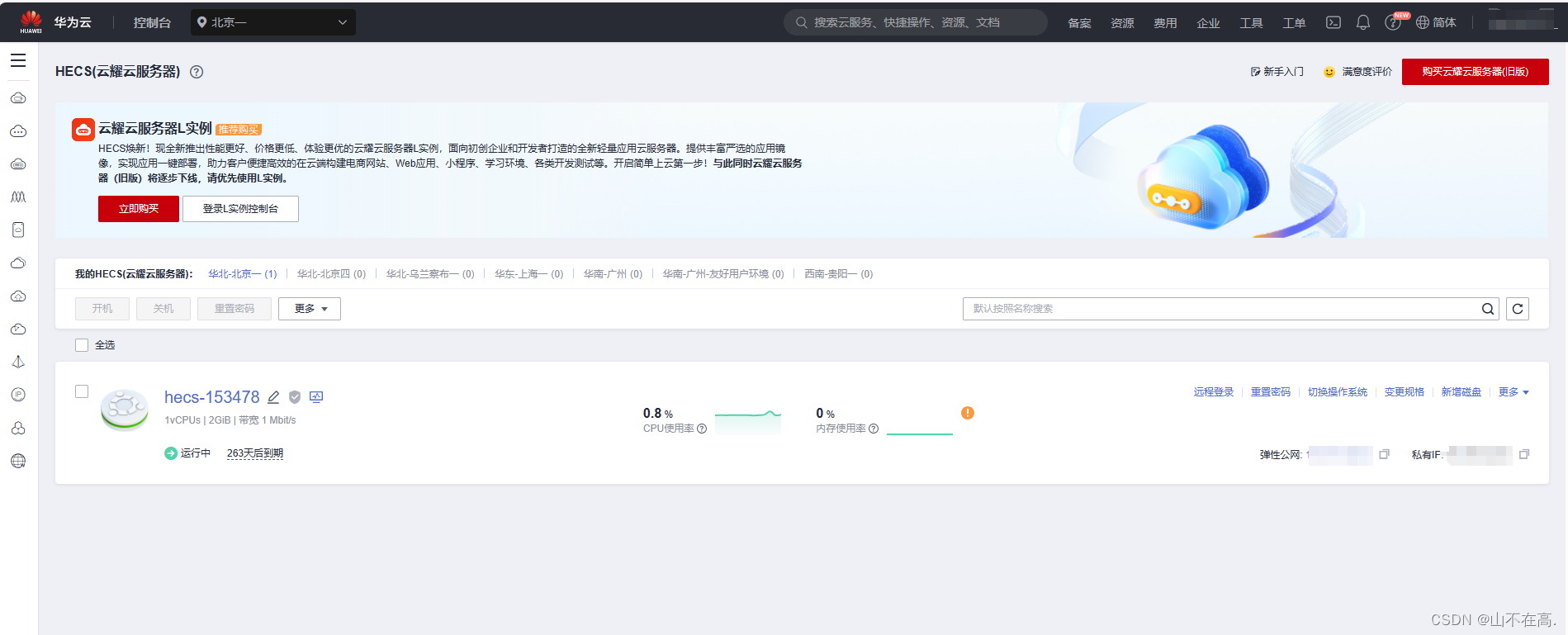Open the wave-shaped icon in left sidebar
This screenshot has height=635, width=1568.
click(18, 197)
